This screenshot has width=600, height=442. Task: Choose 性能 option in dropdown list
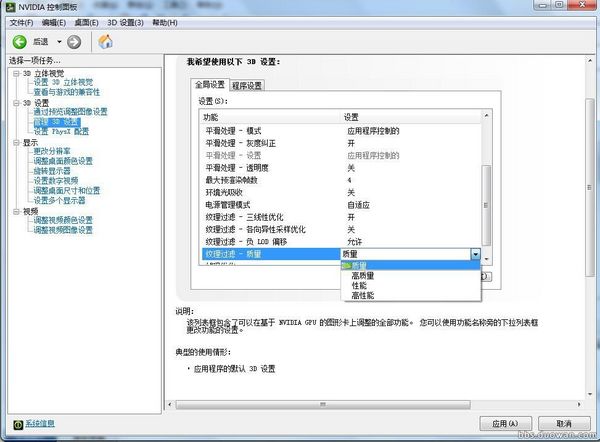tap(411, 285)
